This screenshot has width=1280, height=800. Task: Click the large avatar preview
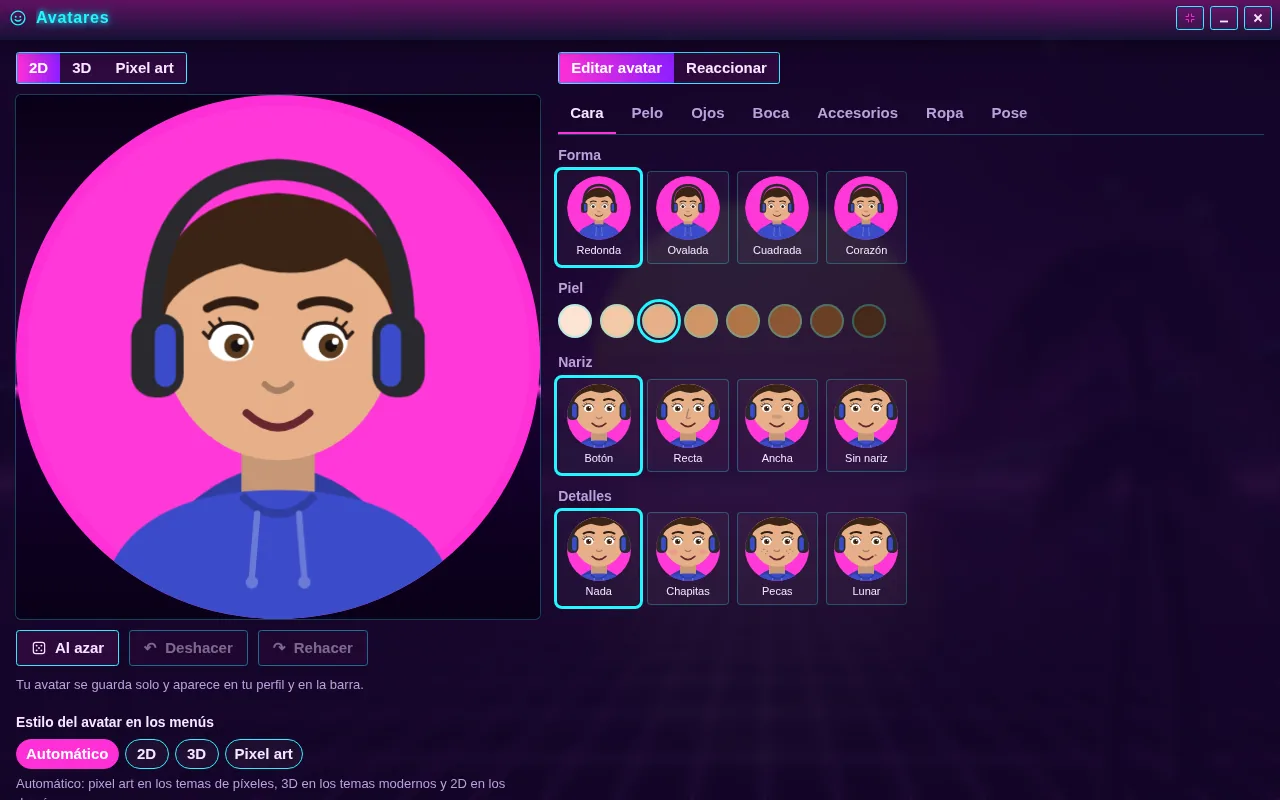pos(278,357)
